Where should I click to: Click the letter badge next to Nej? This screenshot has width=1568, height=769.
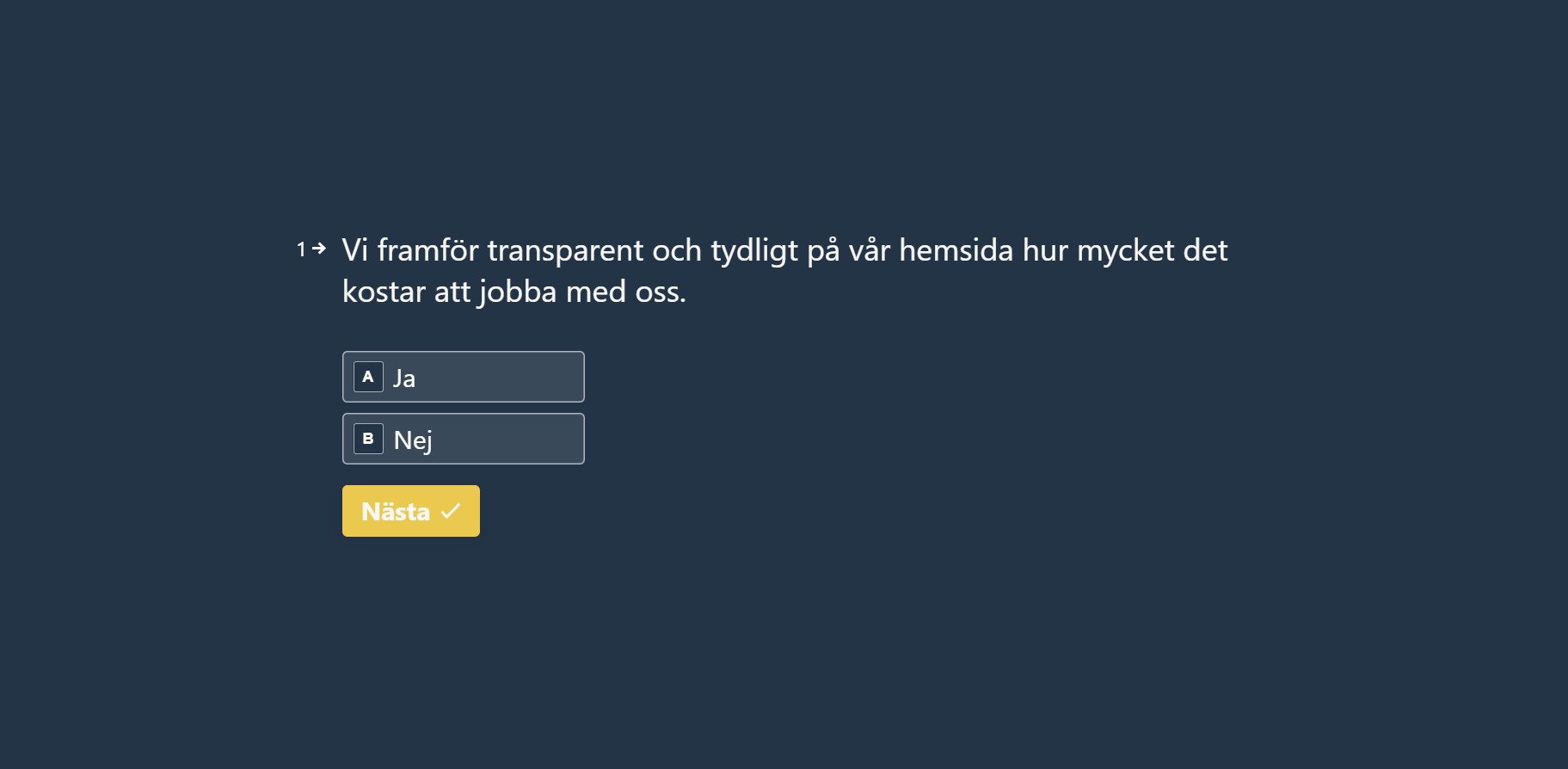point(368,439)
